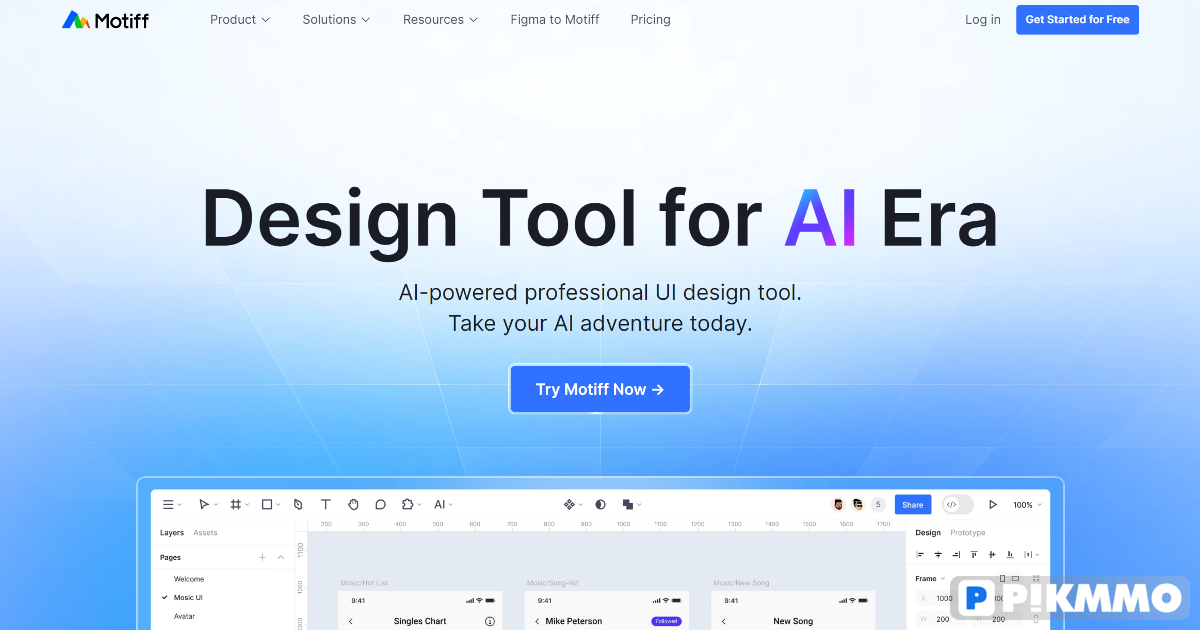Image resolution: width=1200 pixels, height=630 pixels.
Task: Click align top icon in Design panel
Action: point(974,554)
